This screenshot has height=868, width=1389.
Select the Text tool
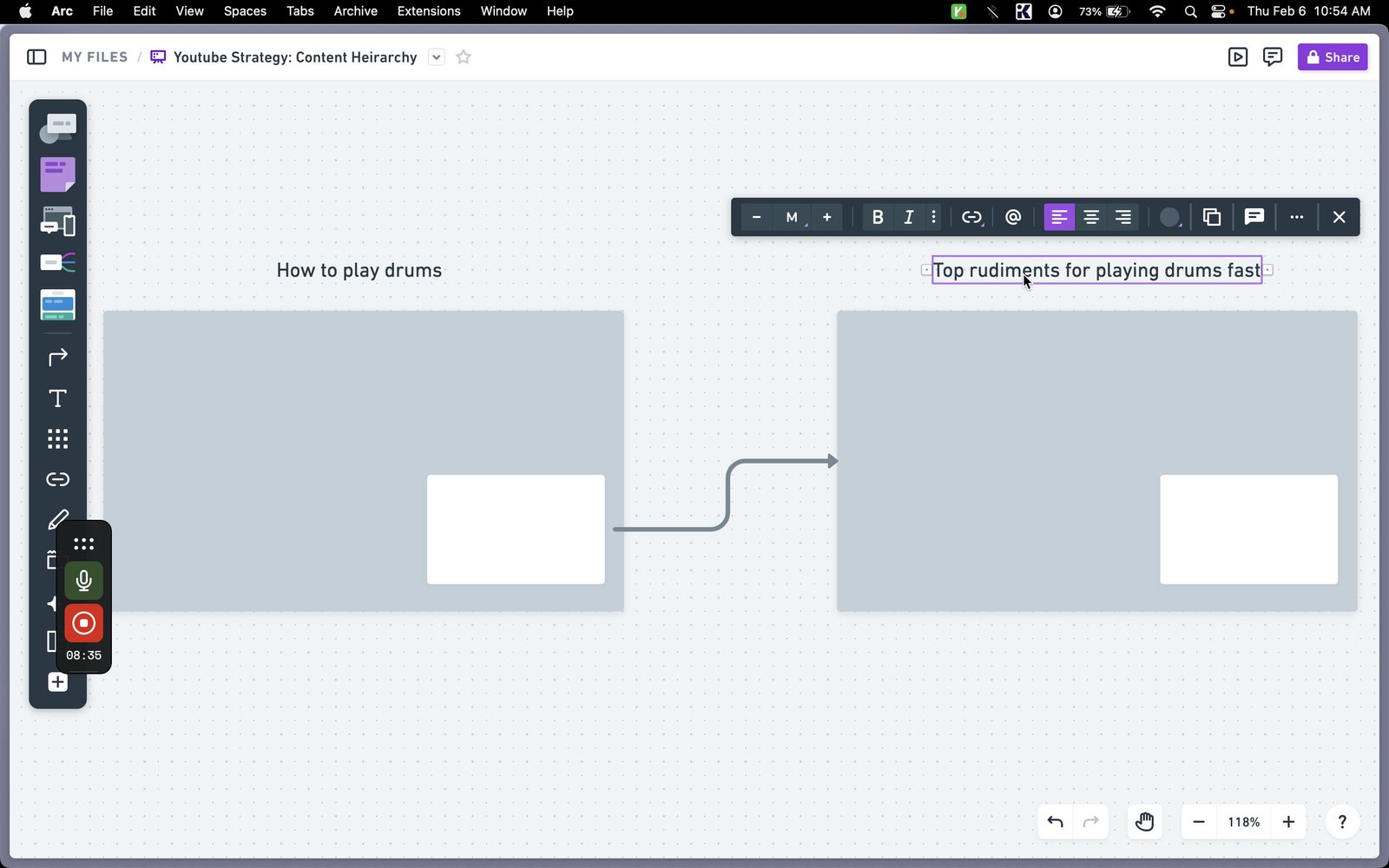click(57, 398)
